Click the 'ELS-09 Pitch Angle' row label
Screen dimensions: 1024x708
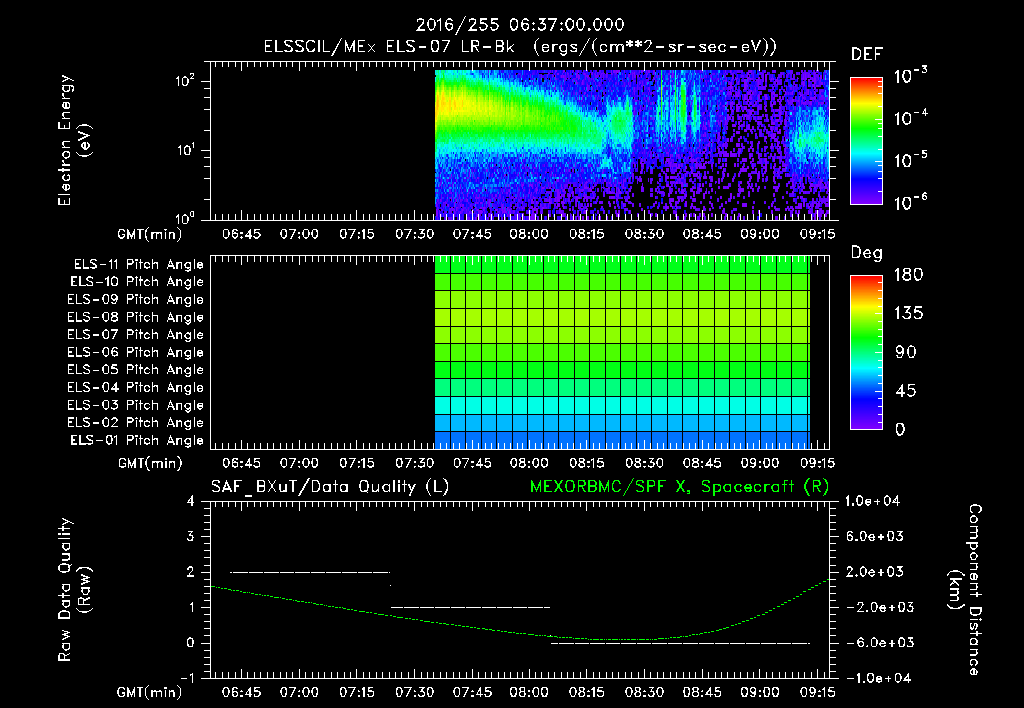135,300
